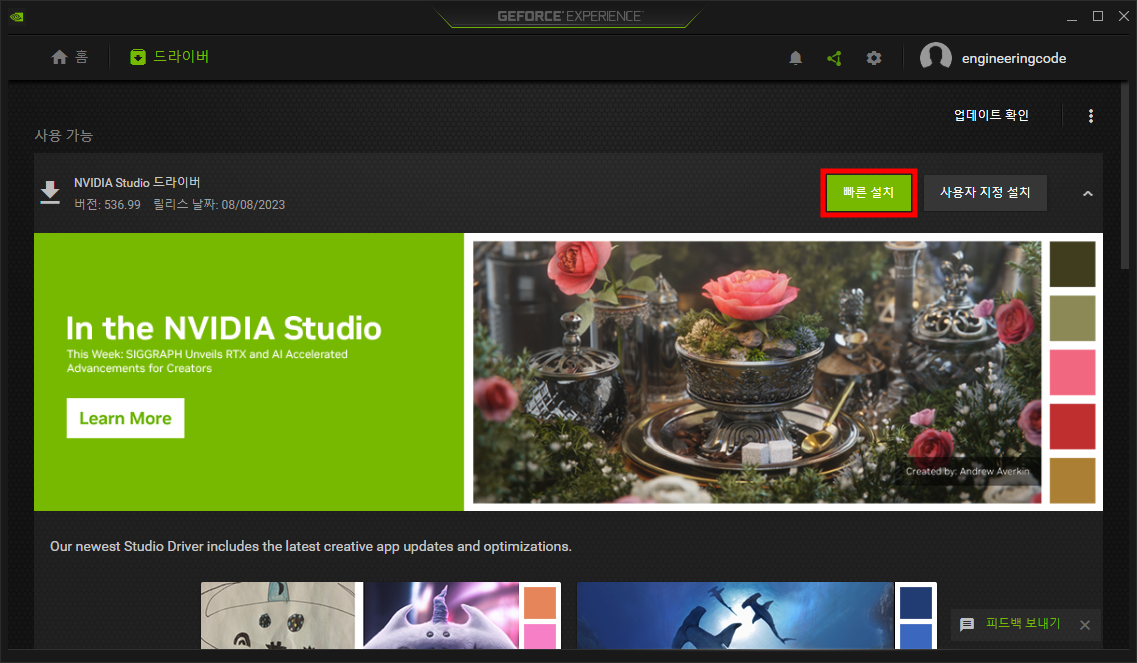This screenshot has width=1137, height=663.
Task: Click the 릴리스 날짜: 08/08/2023 text
Action: pyautogui.click(x=219, y=205)
